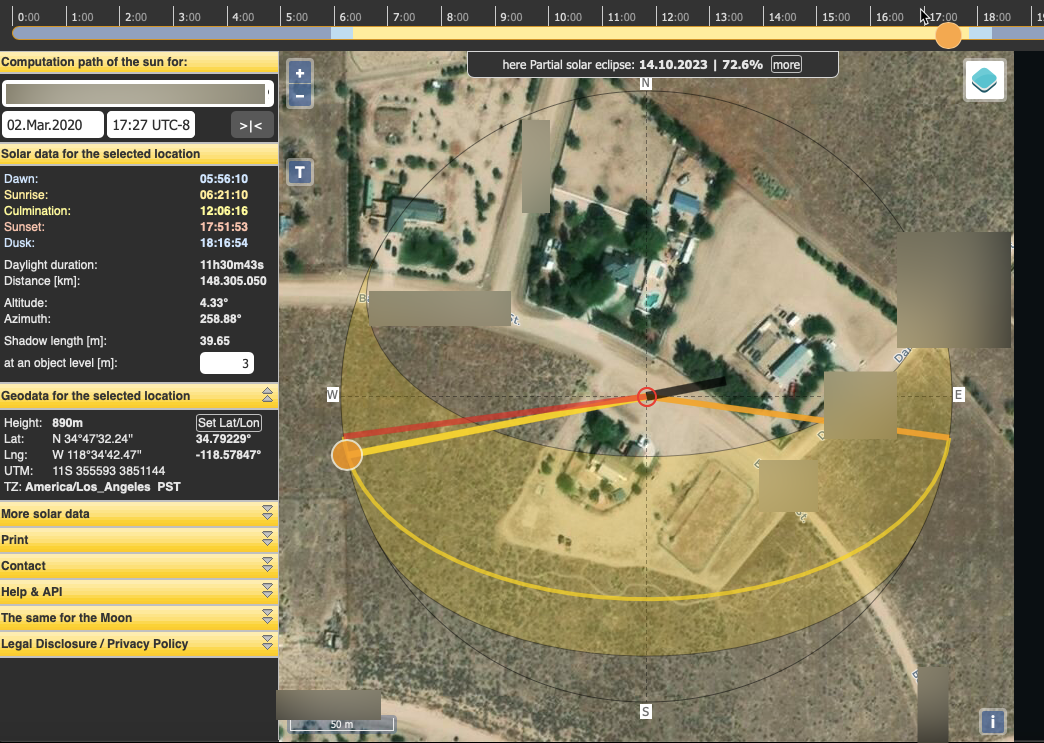Click the info icon at bottom right
The width and height of the screenshot is (1044, 743).
click(991, 721)
